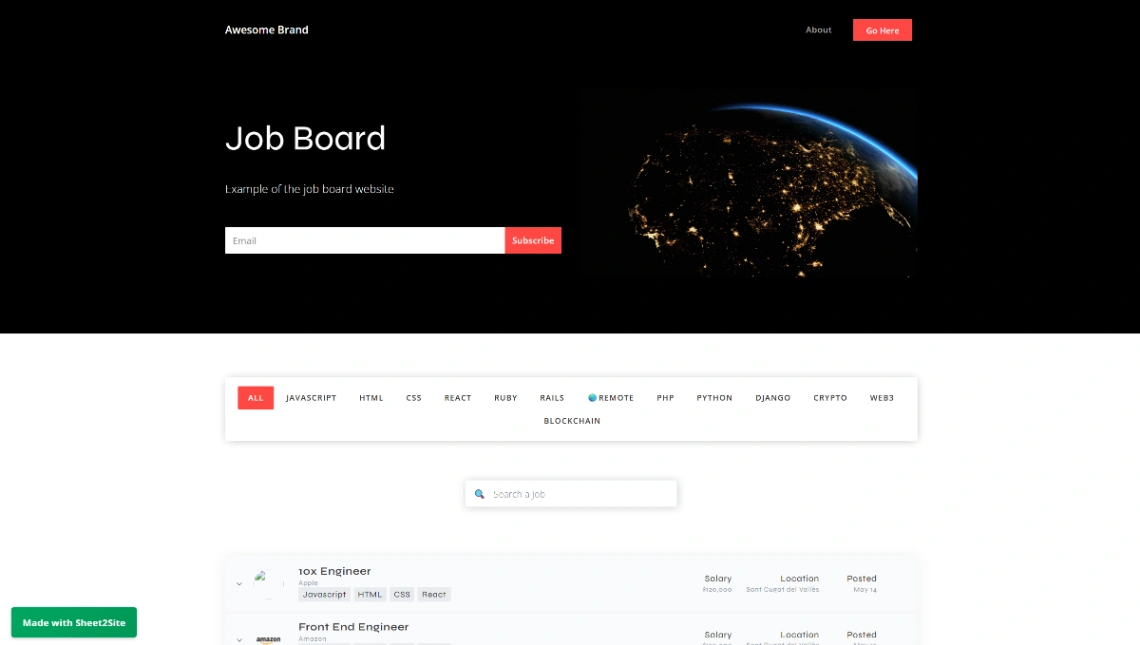Click the magnifying glass icon in the search bar
This screenshot has width=1140, height=645.
tap(481, 493)
